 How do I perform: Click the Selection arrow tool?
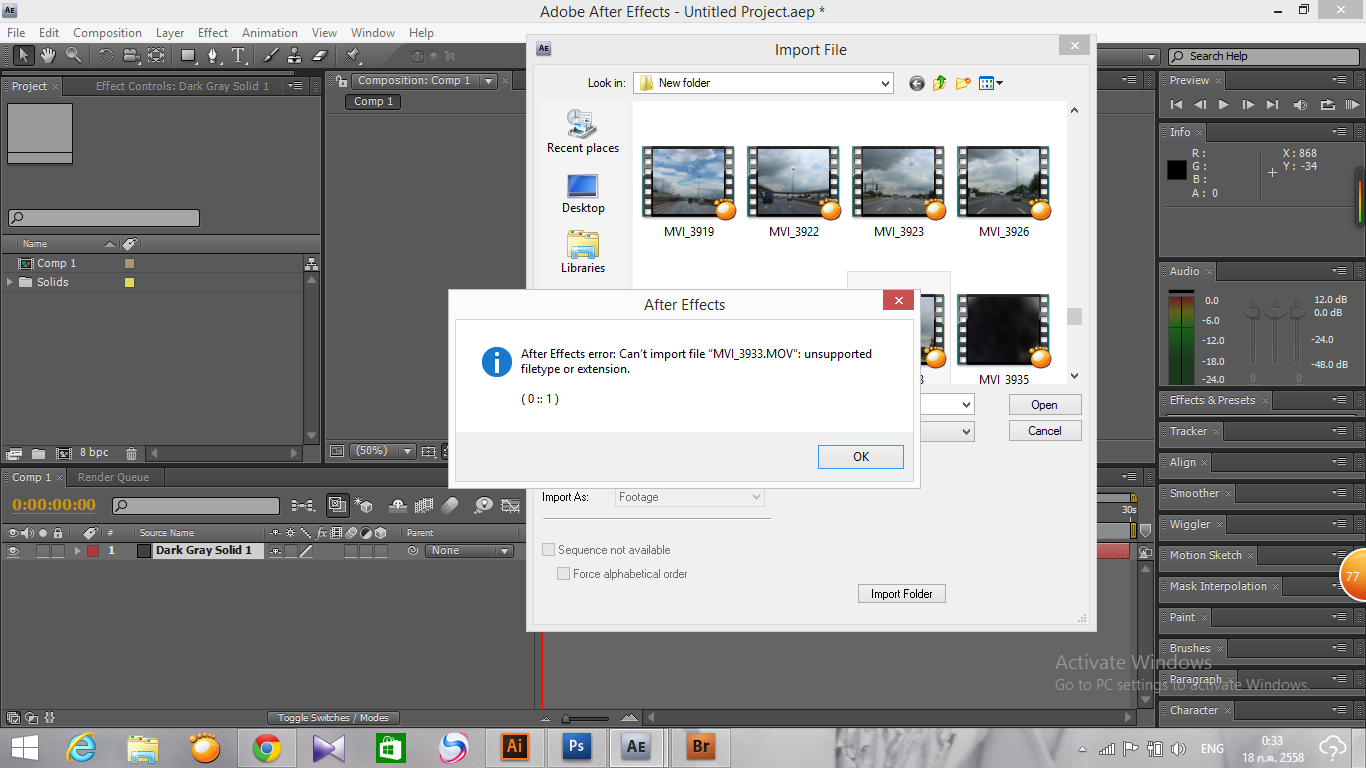click(x=23, y=56)
